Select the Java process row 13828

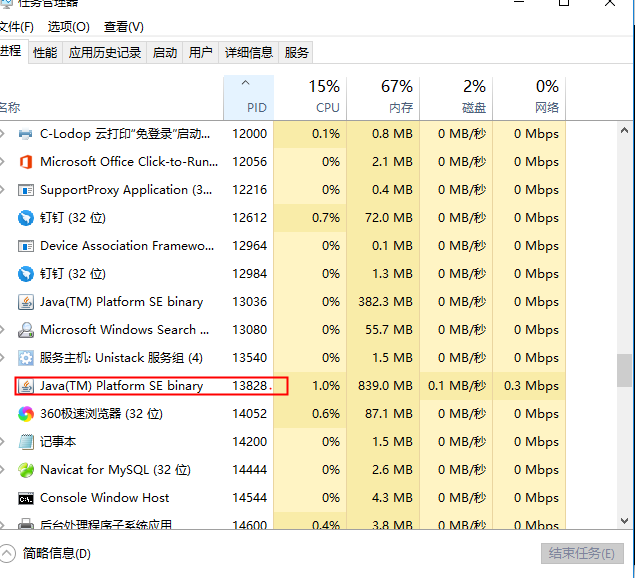282,386
